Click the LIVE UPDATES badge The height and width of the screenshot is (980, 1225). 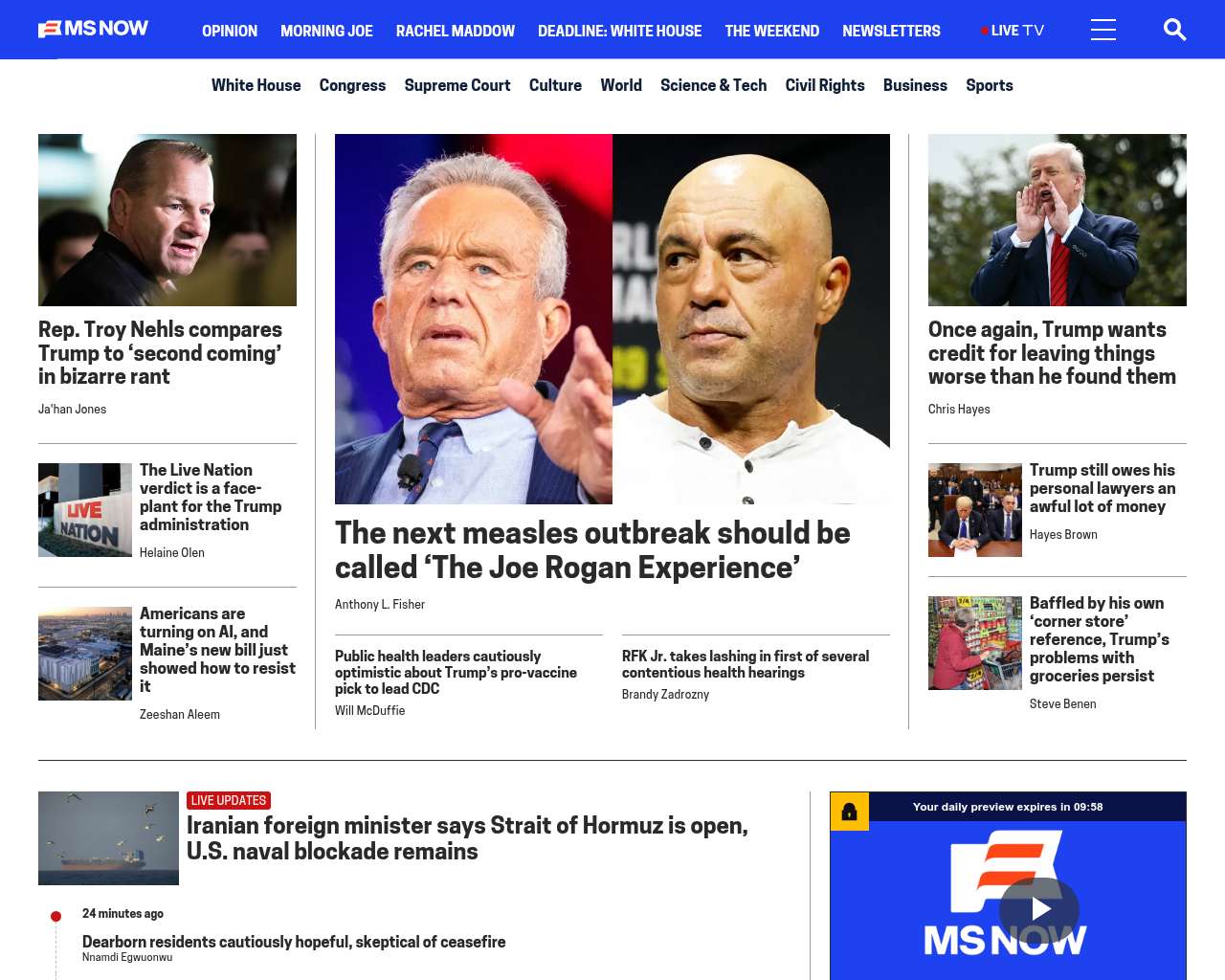click(x=229, y=800)
